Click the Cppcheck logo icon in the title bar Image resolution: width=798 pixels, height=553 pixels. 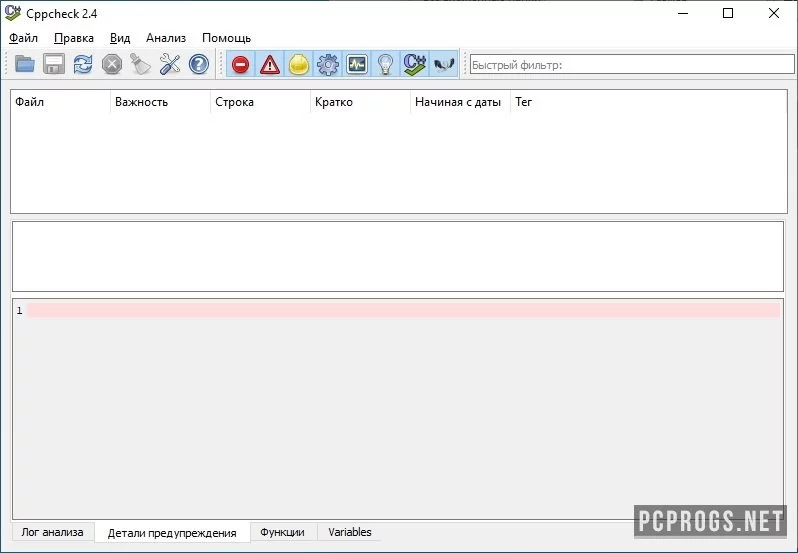12,13
